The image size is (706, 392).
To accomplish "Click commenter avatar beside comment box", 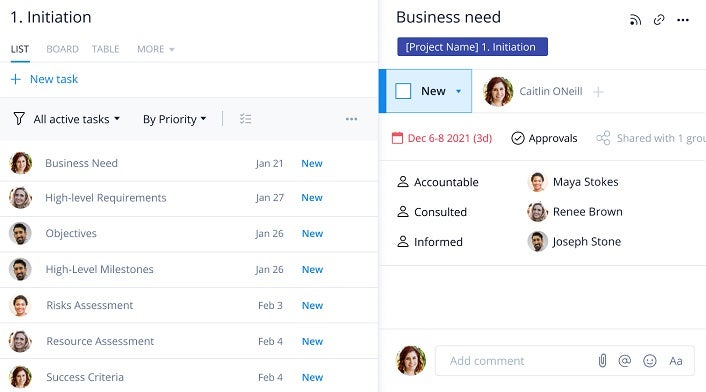I will pyautogui.click(x=411, y=360).
